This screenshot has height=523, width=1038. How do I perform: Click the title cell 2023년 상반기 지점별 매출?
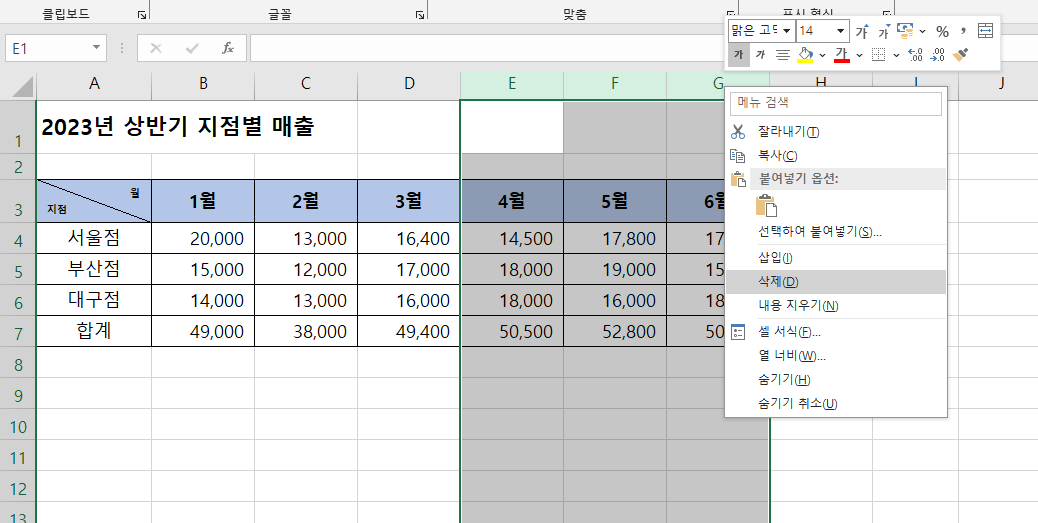(177, 127)
